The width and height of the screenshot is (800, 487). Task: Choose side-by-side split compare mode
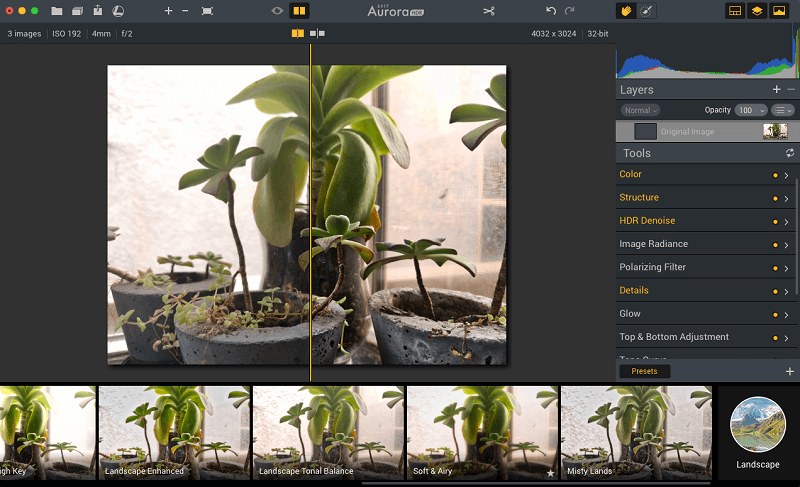(298, 33)
